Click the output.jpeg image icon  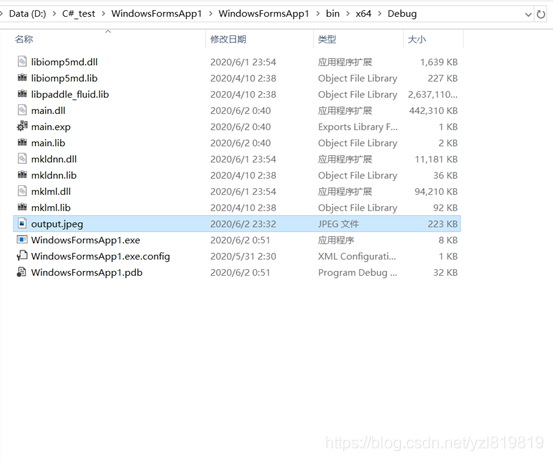(22, 223)
